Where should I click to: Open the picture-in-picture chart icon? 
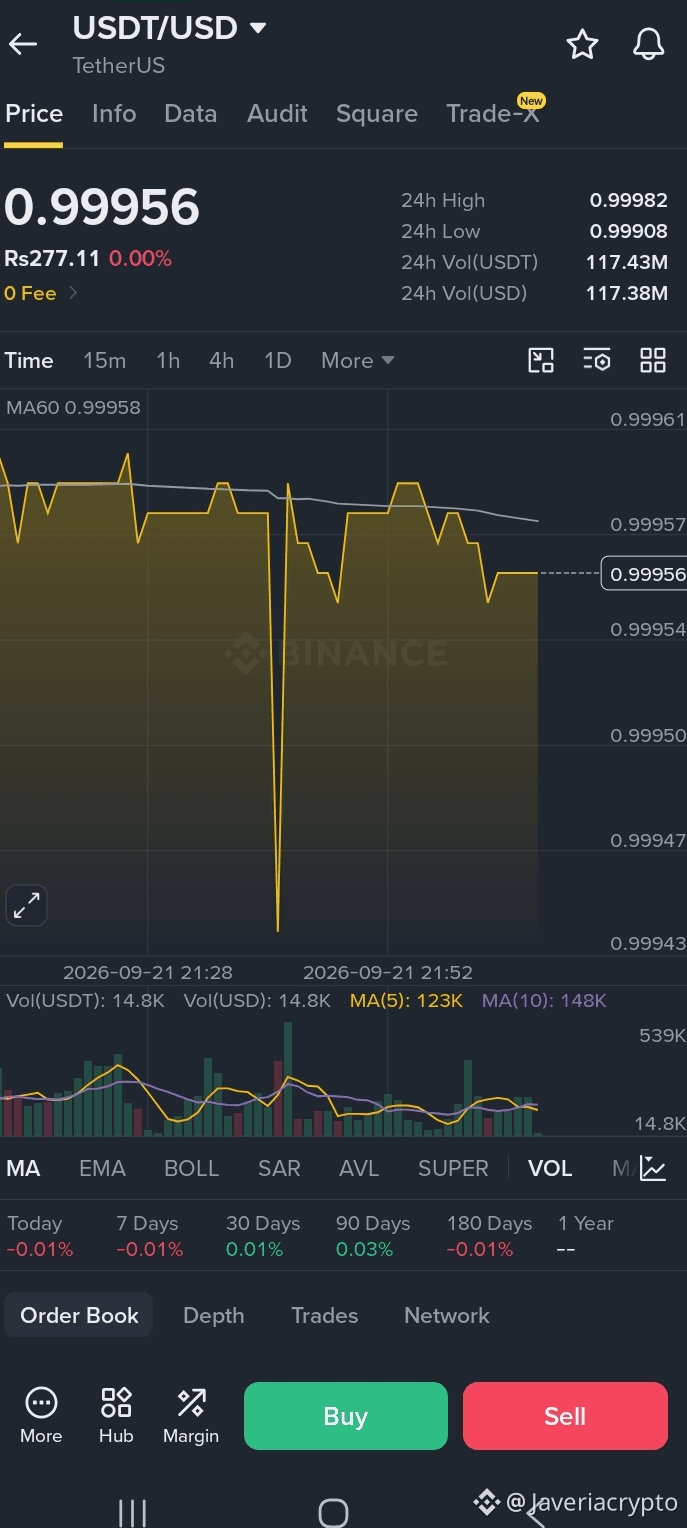pyautogui.click(x=541, y=361)
